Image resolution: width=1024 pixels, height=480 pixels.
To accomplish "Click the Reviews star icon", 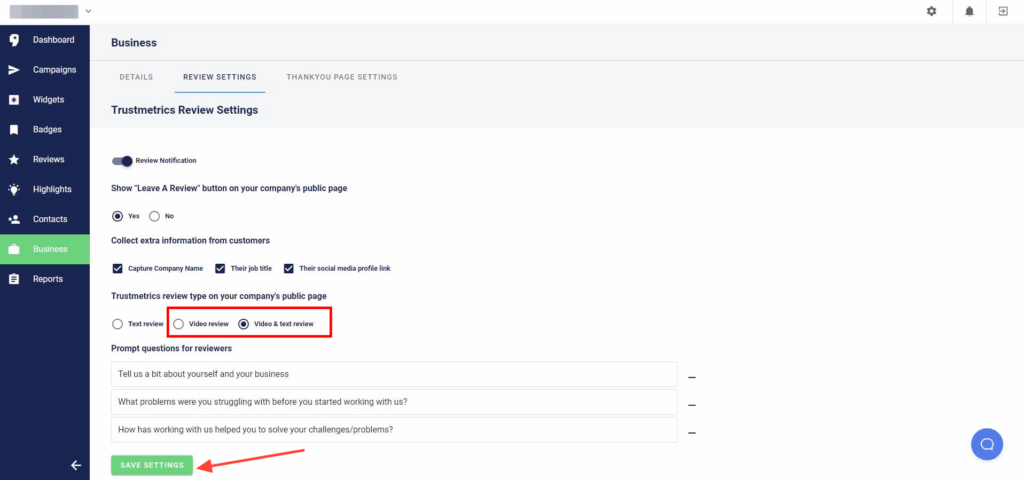I will tap(14, 160).
